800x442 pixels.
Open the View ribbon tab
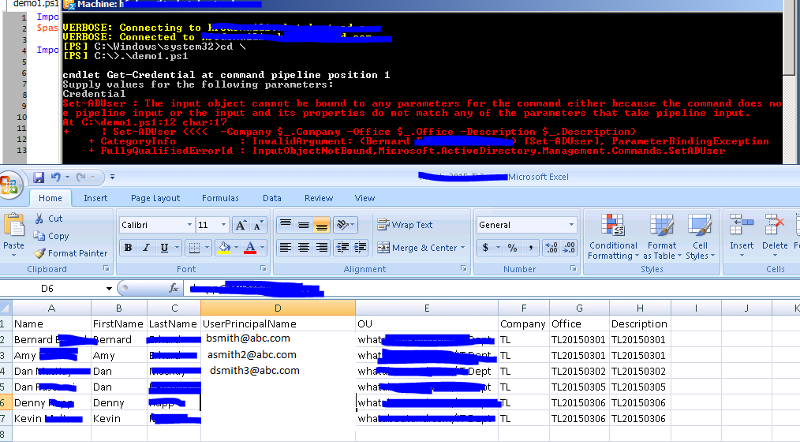(x=365, y=198)
